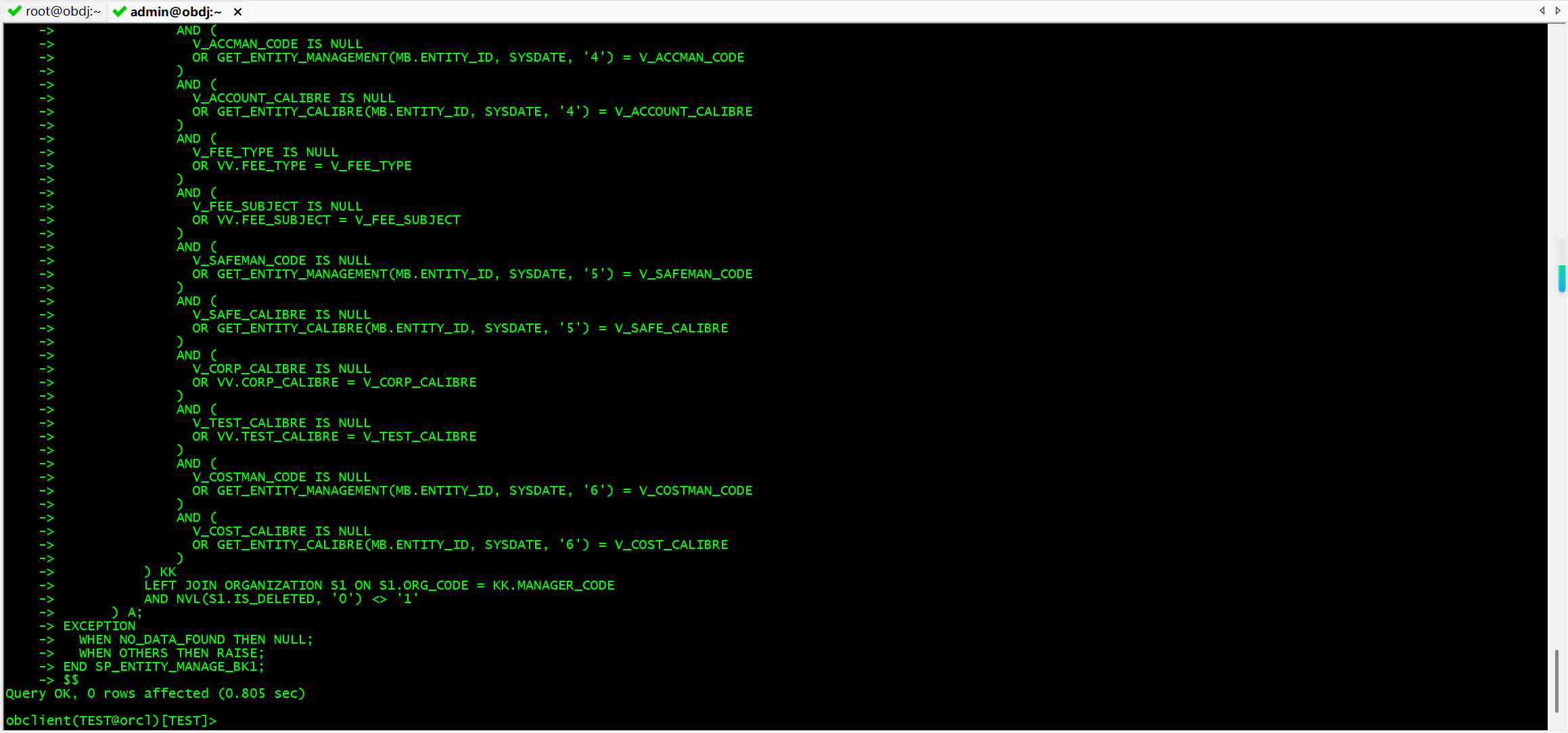This screenshot has width=1568, height=733.
Task: Click 'V_FEE_TYPE IS NULL' text
Action: pyautogui.click(x=265, y=152)
